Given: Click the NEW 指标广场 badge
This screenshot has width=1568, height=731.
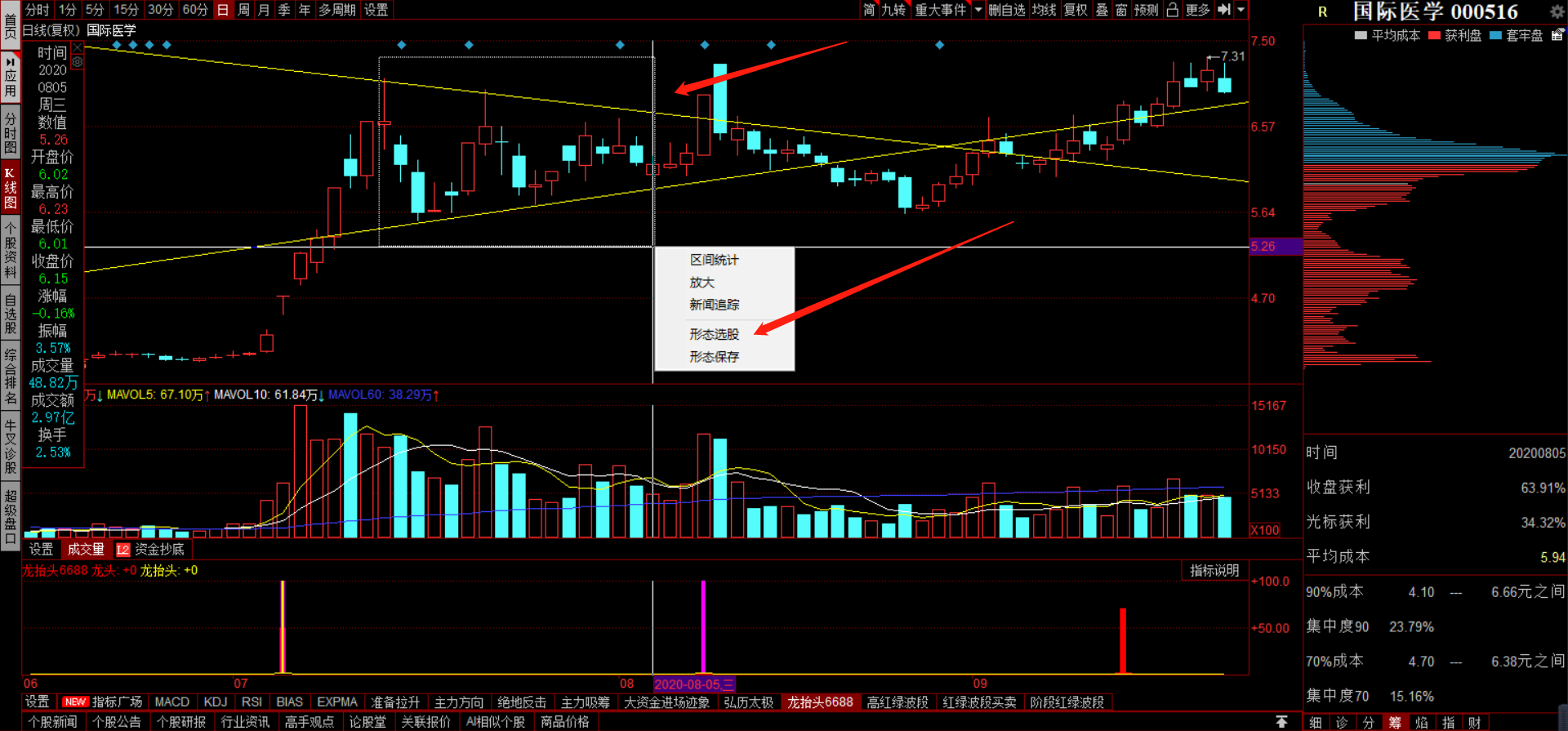Looking at the screenshot, I should [x=75, y=702].
